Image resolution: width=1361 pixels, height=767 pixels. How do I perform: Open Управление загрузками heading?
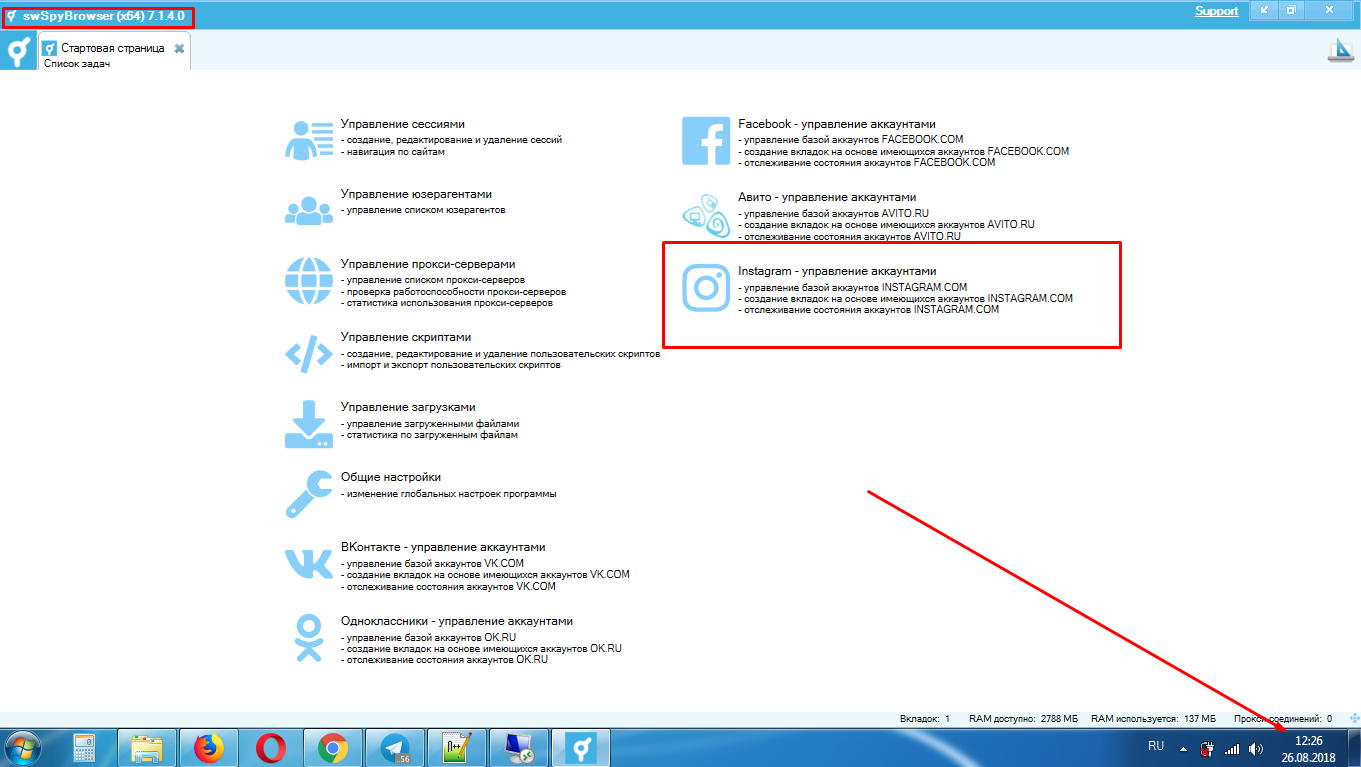(408, 407)
